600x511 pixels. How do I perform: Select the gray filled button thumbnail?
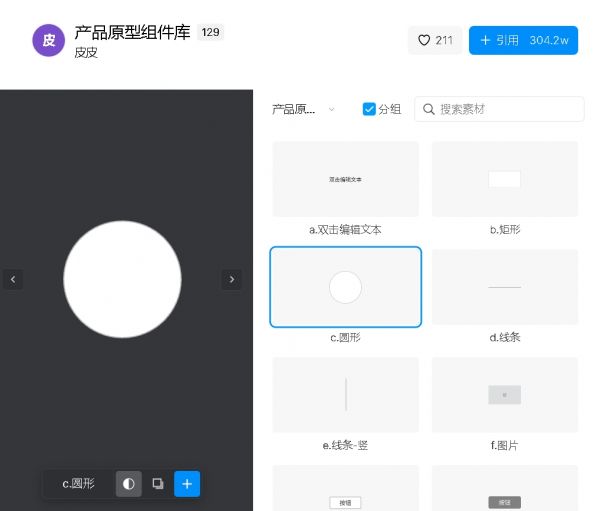point(505,488)
